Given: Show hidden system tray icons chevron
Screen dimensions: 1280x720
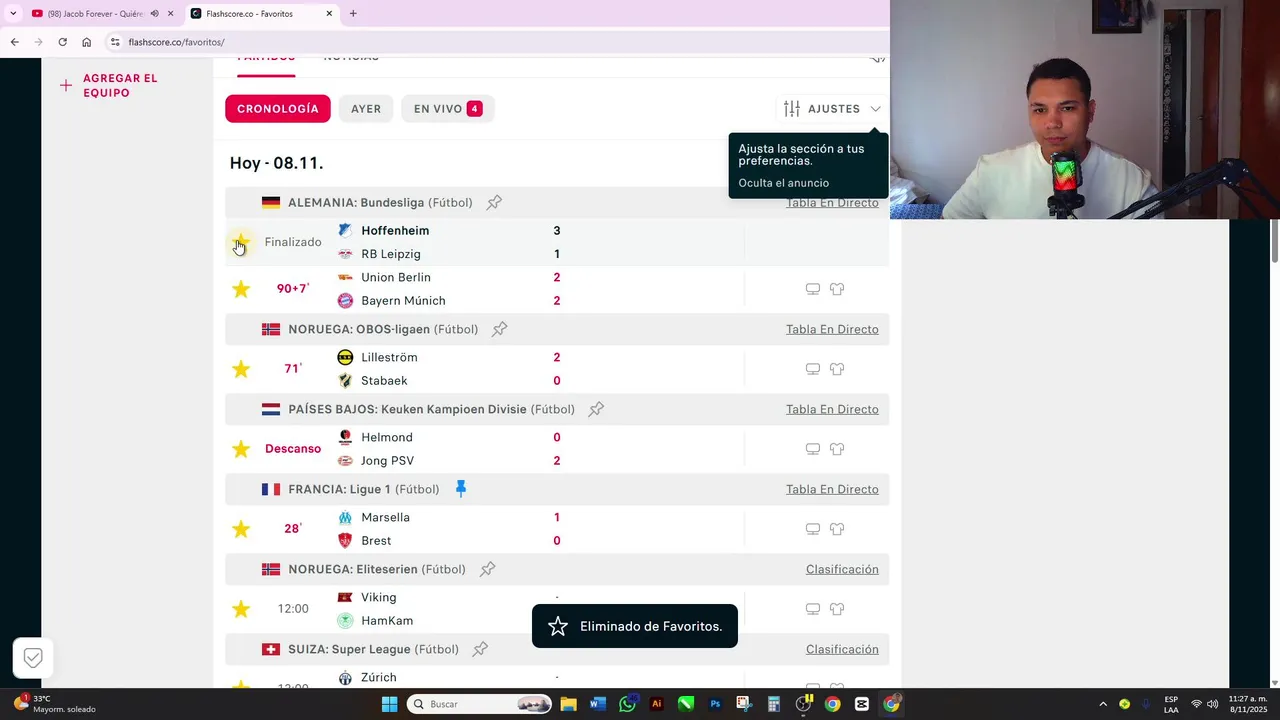Looking at the screenshot, I should [x=1103, y=704].
